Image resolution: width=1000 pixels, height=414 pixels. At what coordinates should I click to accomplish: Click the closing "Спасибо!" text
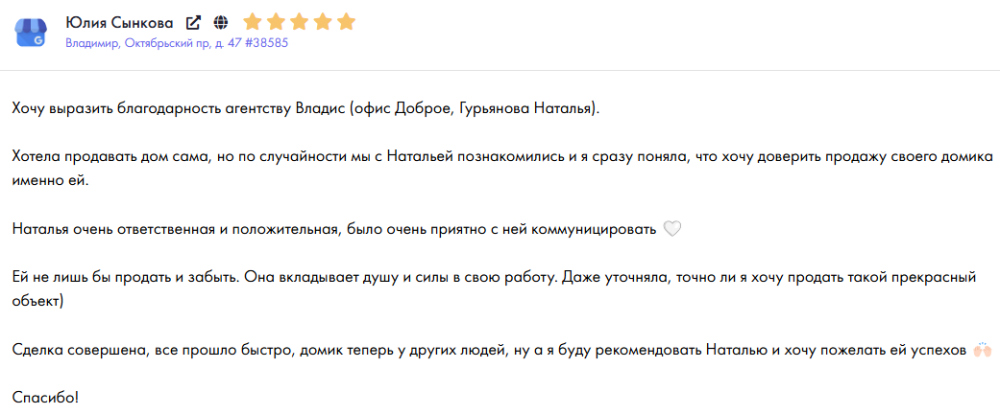coord(45,397)
